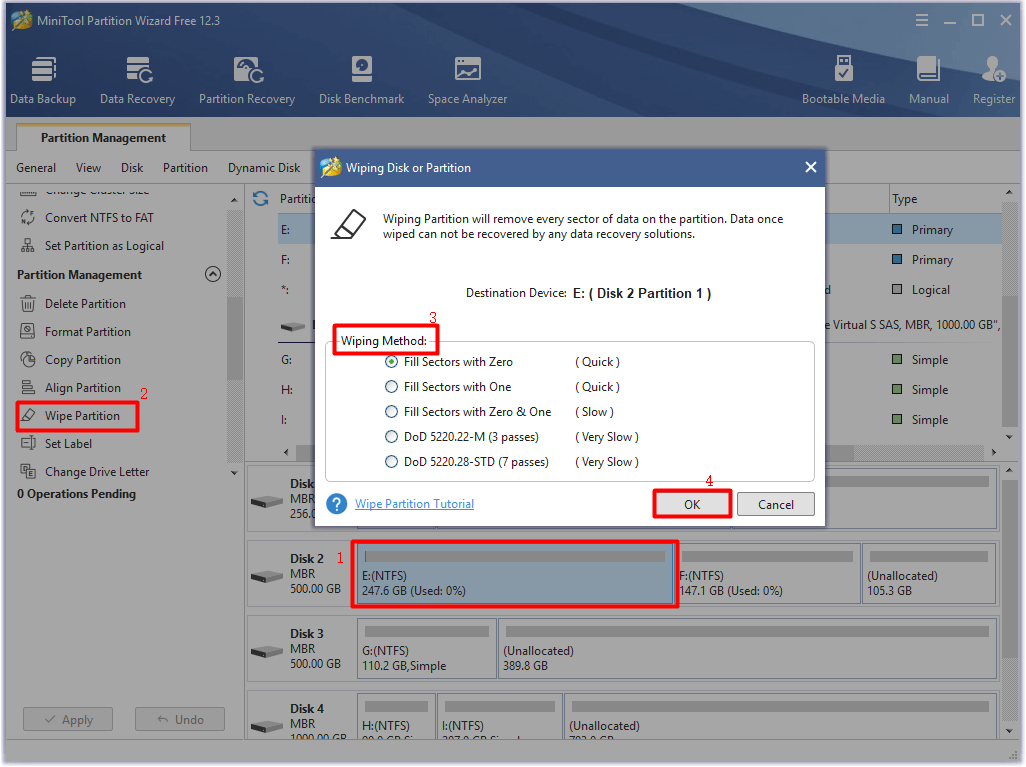Select E:(NTFS) 247.6 GB partition block
The width and height of the screenshot is (1026, 767).
(x=515, y=574)
